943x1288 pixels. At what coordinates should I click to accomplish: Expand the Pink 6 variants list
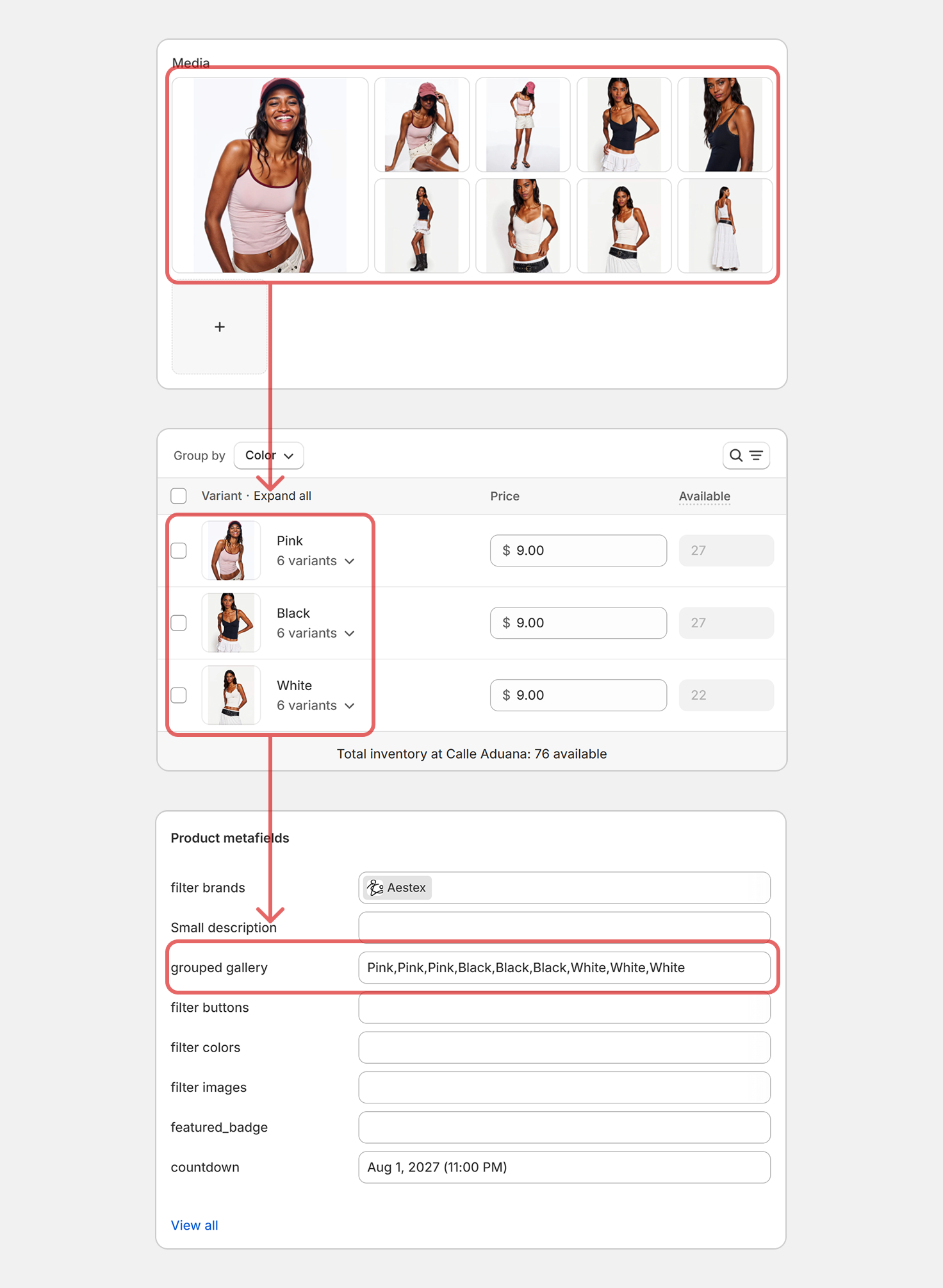[316, 561]
